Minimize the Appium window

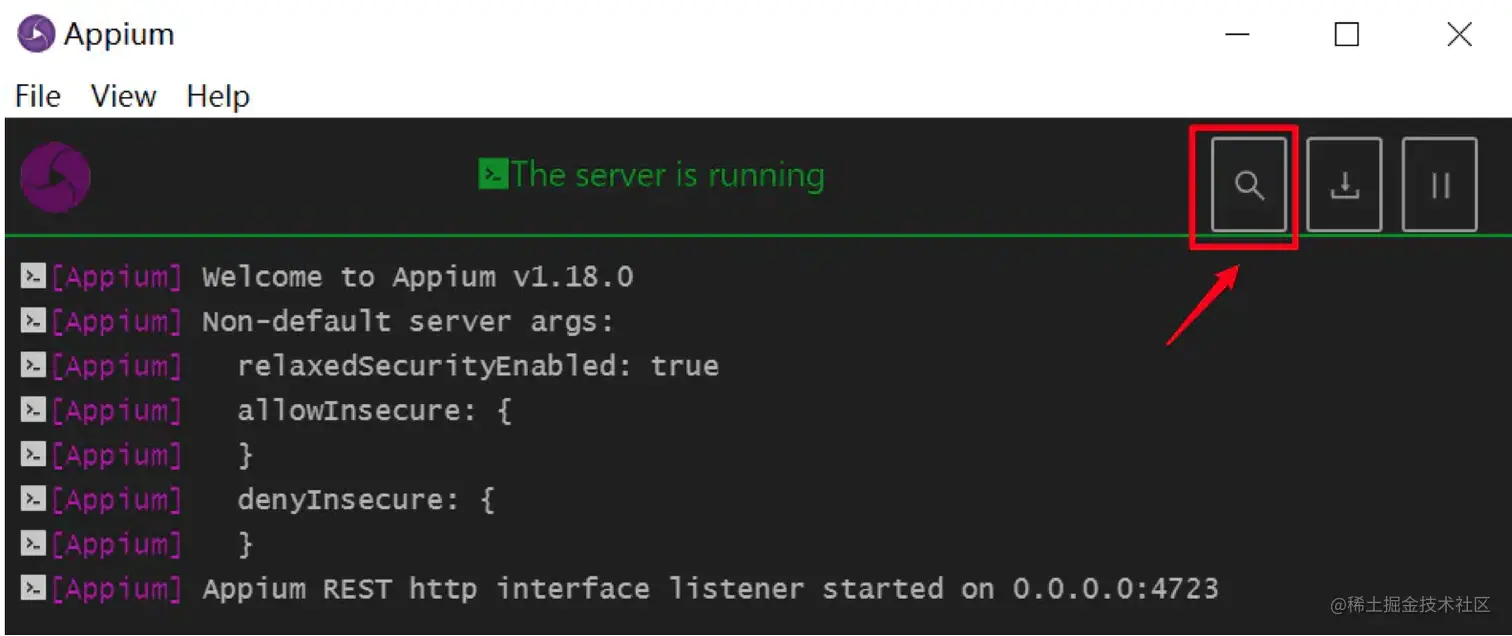1237,35
